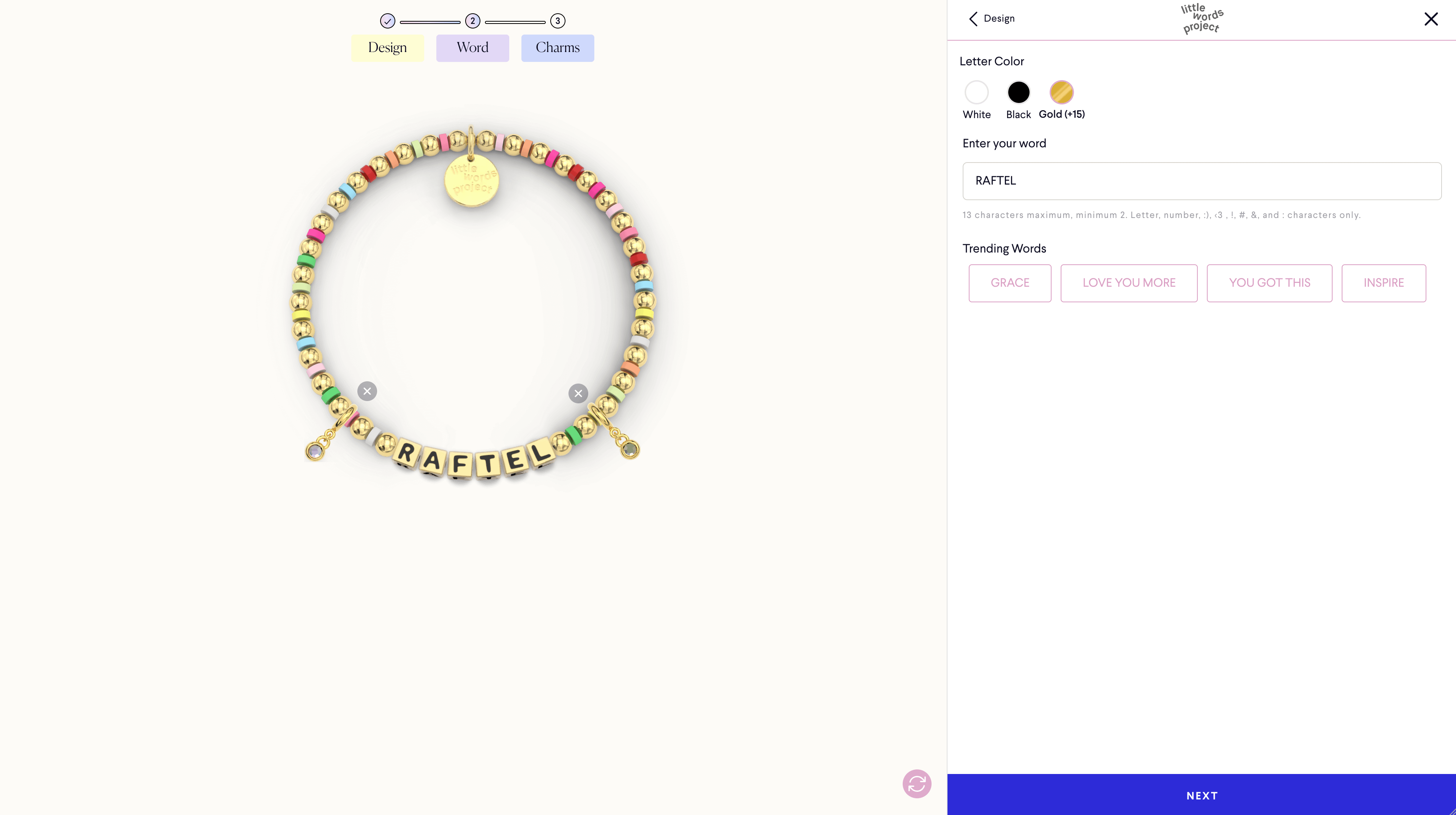Pick the LOVE YOU MORE trending word
The height and width of the screenshot is (815, 1456).
[1129, 283]
